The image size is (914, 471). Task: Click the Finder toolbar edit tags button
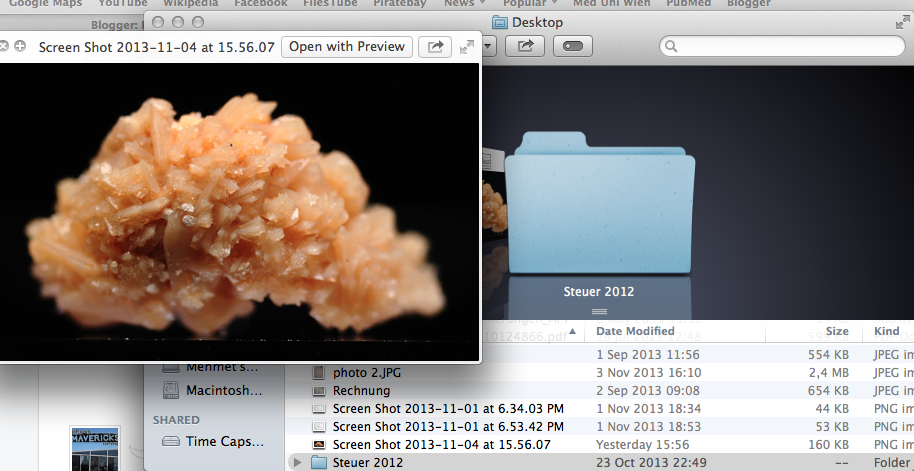click(572, 46)
